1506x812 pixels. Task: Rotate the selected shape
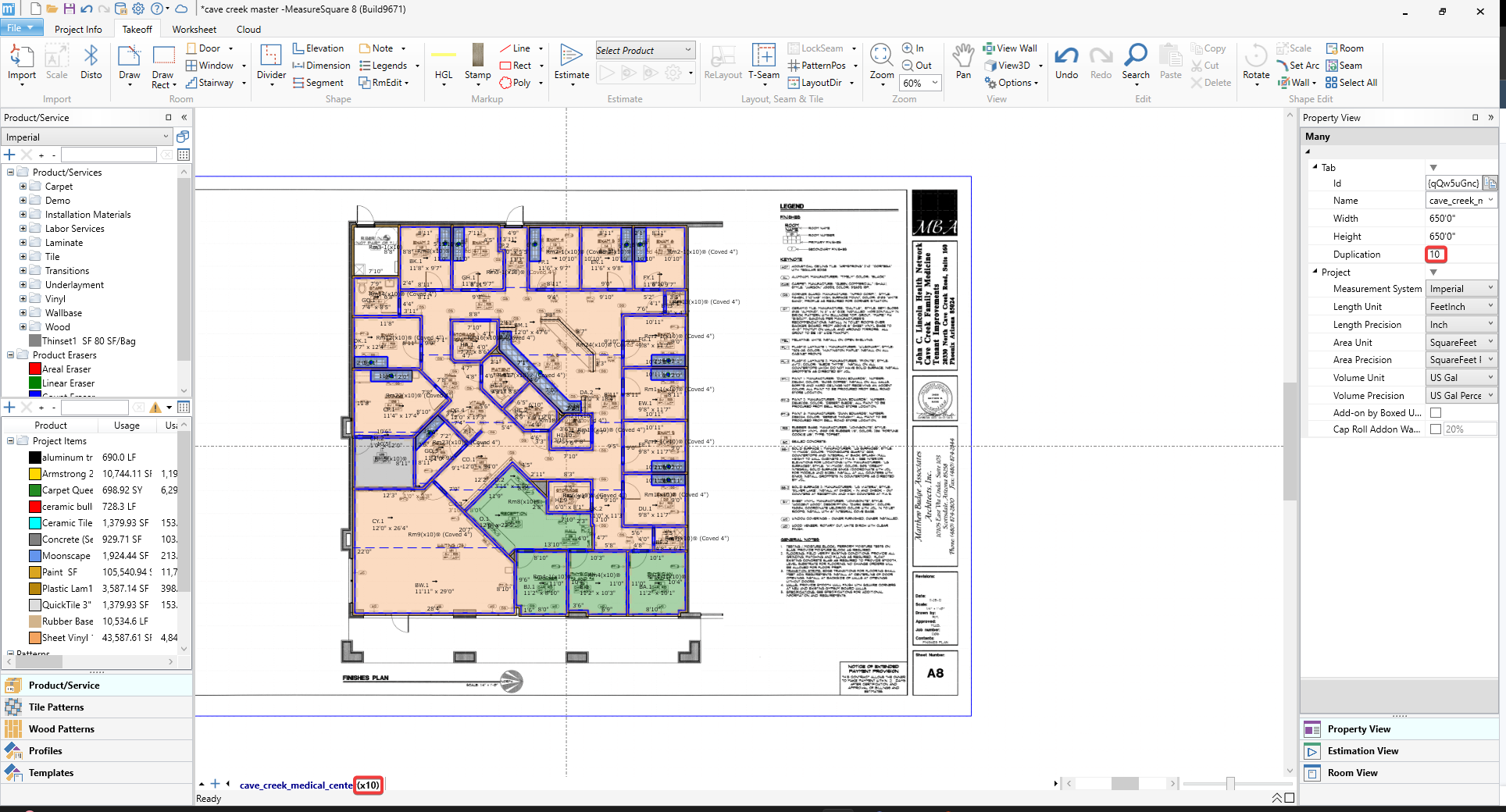pyautogui.click(x=1256, y=63)
